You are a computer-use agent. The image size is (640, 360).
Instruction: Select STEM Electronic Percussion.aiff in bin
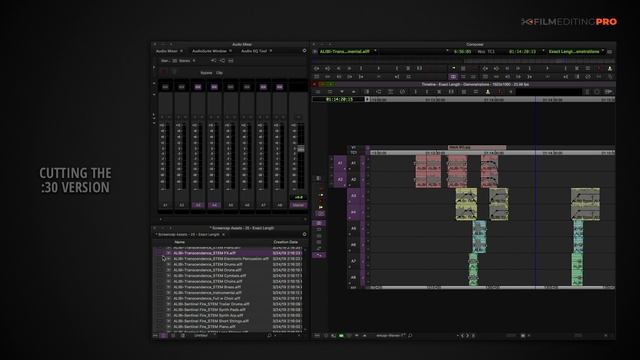tap(221, 259)
